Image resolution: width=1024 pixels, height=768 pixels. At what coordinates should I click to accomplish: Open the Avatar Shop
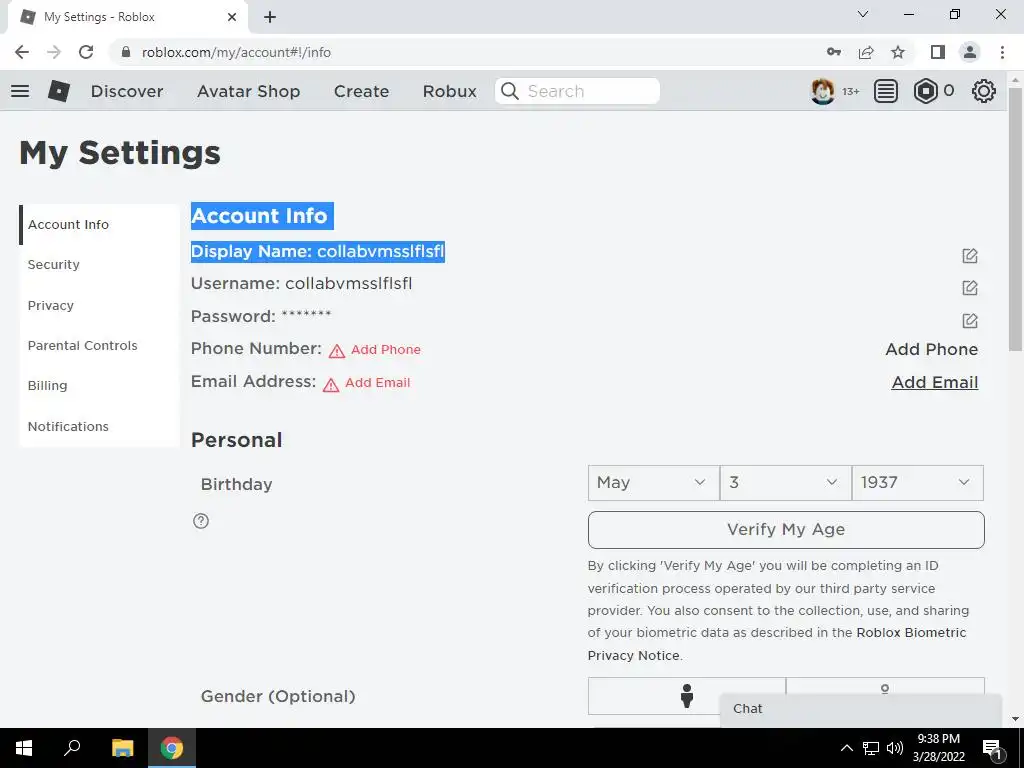[248, 91]
